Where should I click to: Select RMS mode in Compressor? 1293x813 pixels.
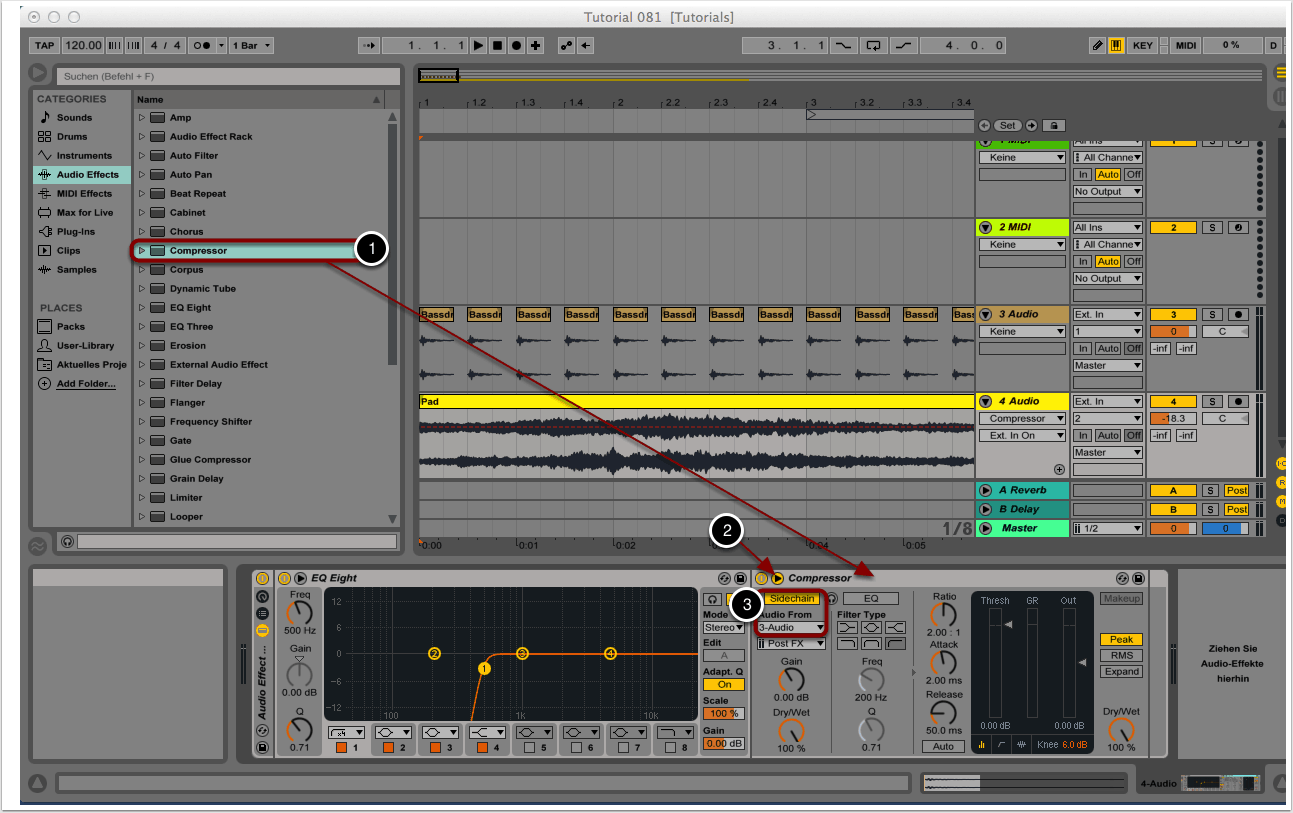(x=1121, y=656)
